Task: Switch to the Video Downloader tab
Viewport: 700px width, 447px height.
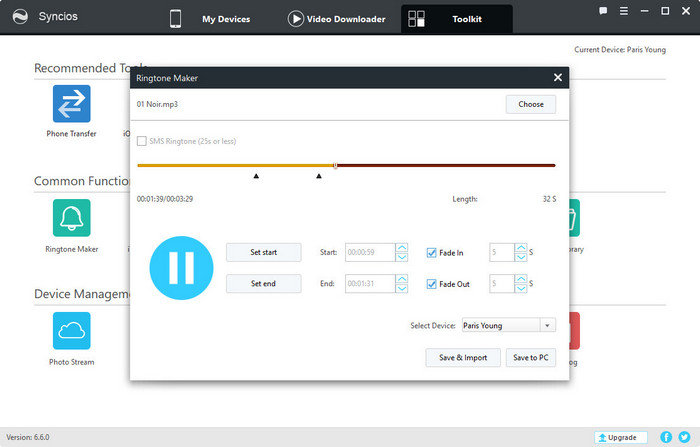Action: click(346, 19)
